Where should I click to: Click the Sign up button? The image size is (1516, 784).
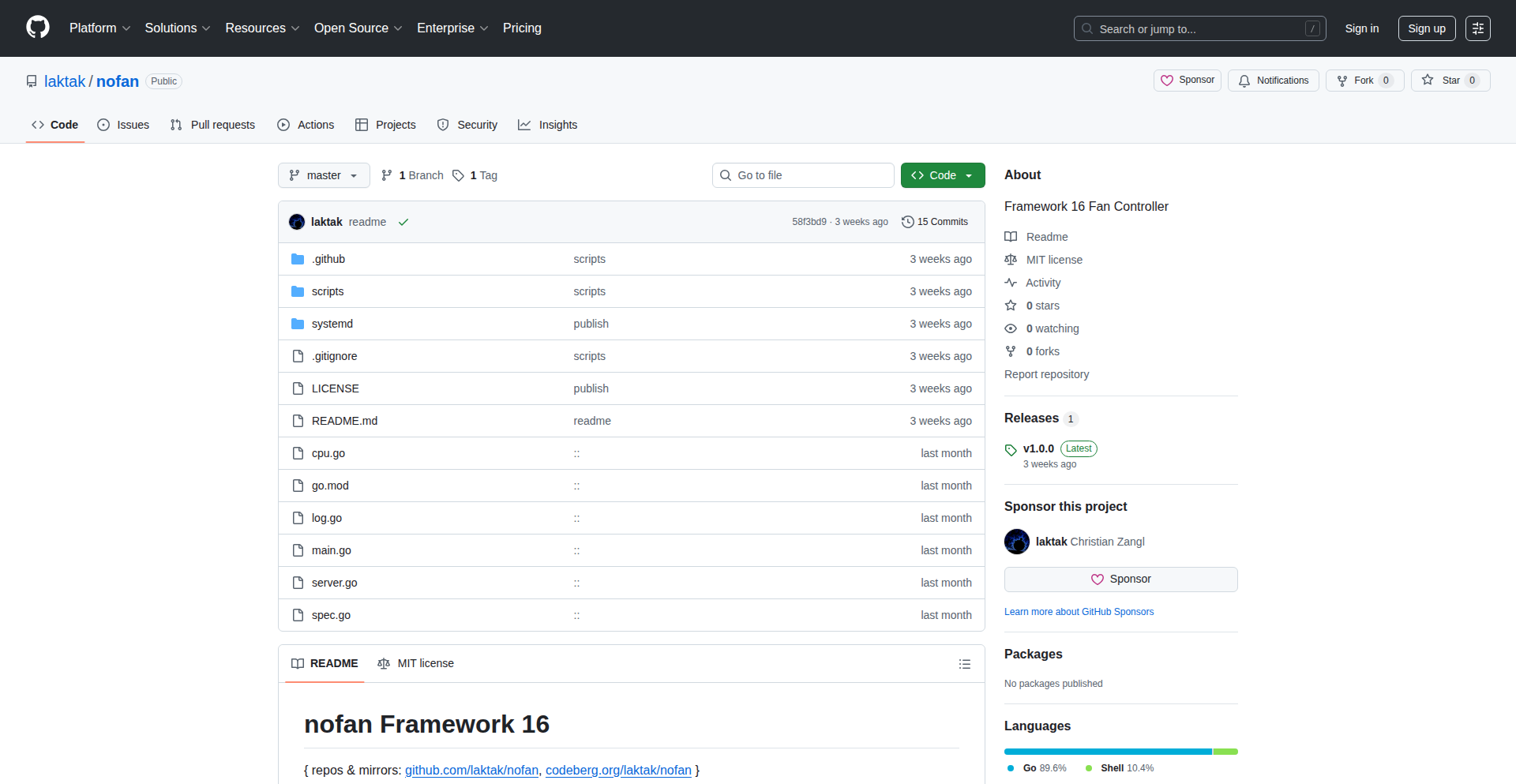point(1426,28)
